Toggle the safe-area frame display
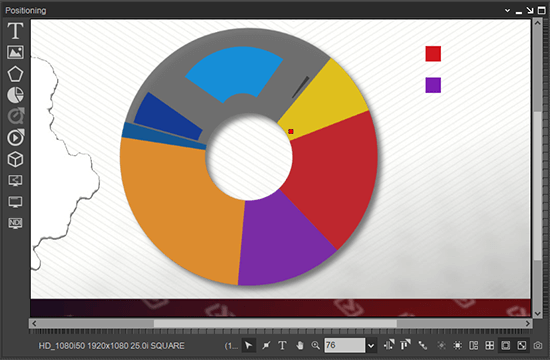 tap(505, 346)
